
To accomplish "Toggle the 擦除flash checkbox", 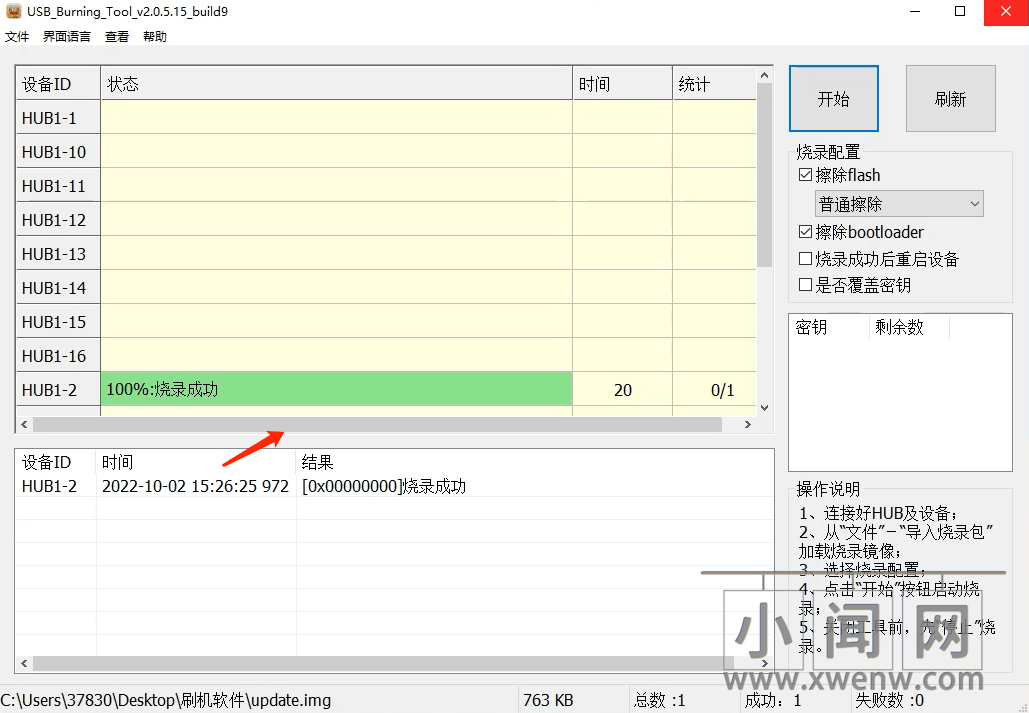I will pos(806,175).
